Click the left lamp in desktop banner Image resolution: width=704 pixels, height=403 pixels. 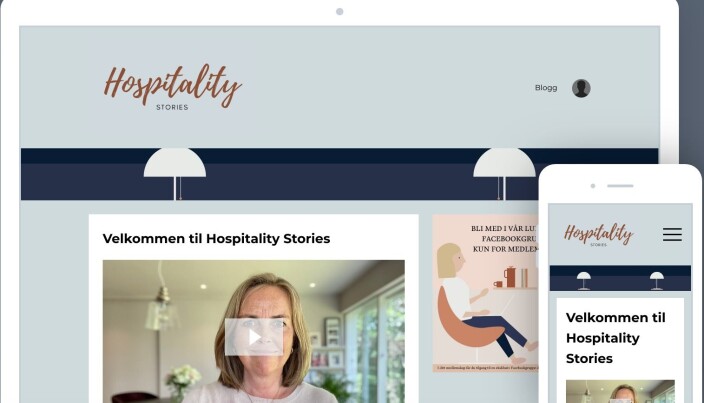click(x=175, y=174)
